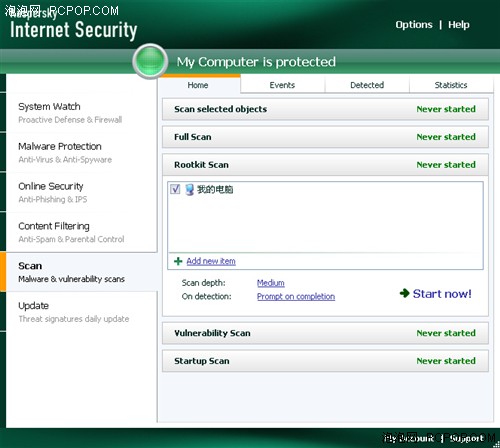
Task: Collapse the Rootkit Scan section
Action: (x=325, y=165)
